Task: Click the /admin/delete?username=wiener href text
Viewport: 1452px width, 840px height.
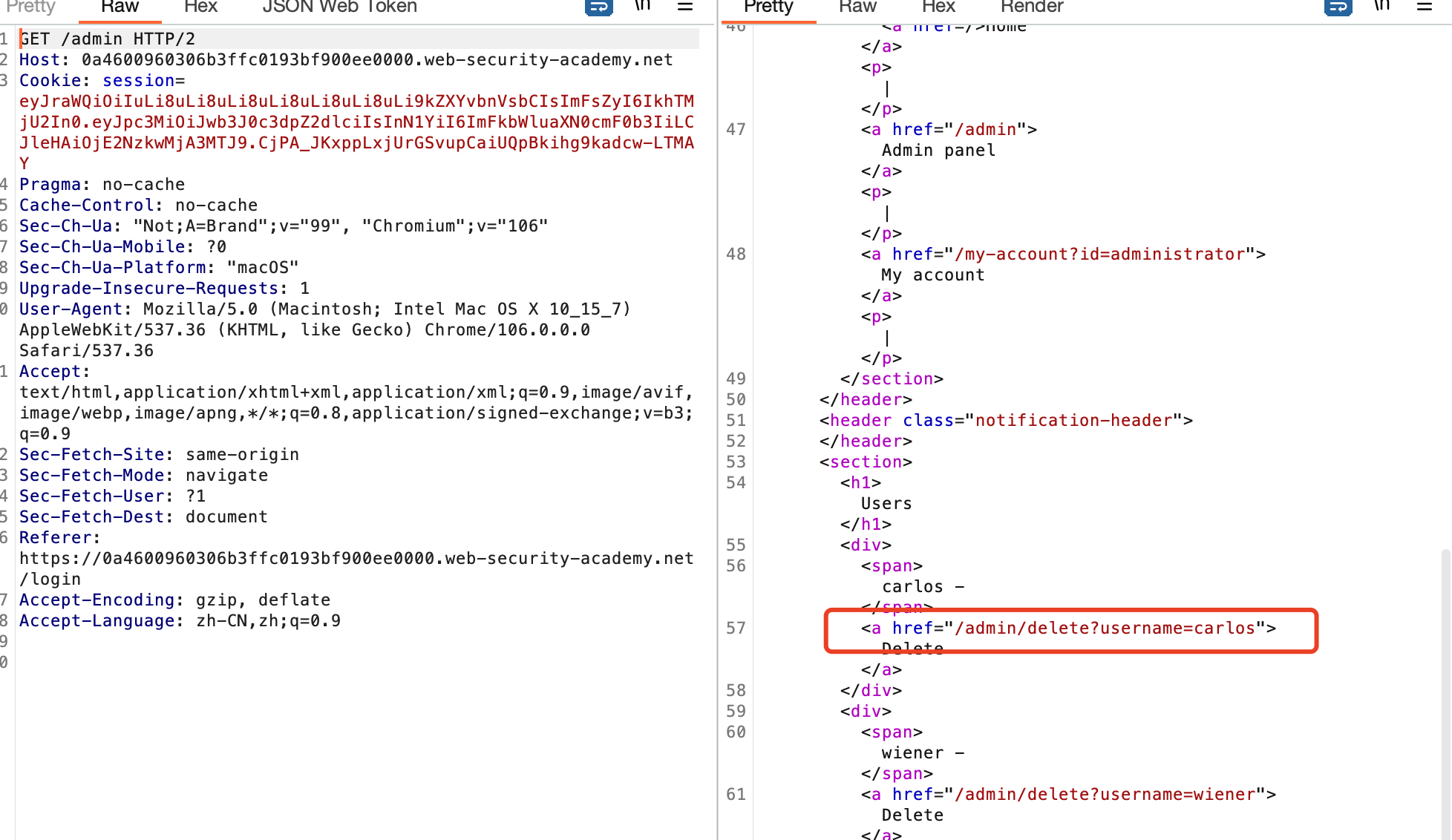Action: point(1104,795)
